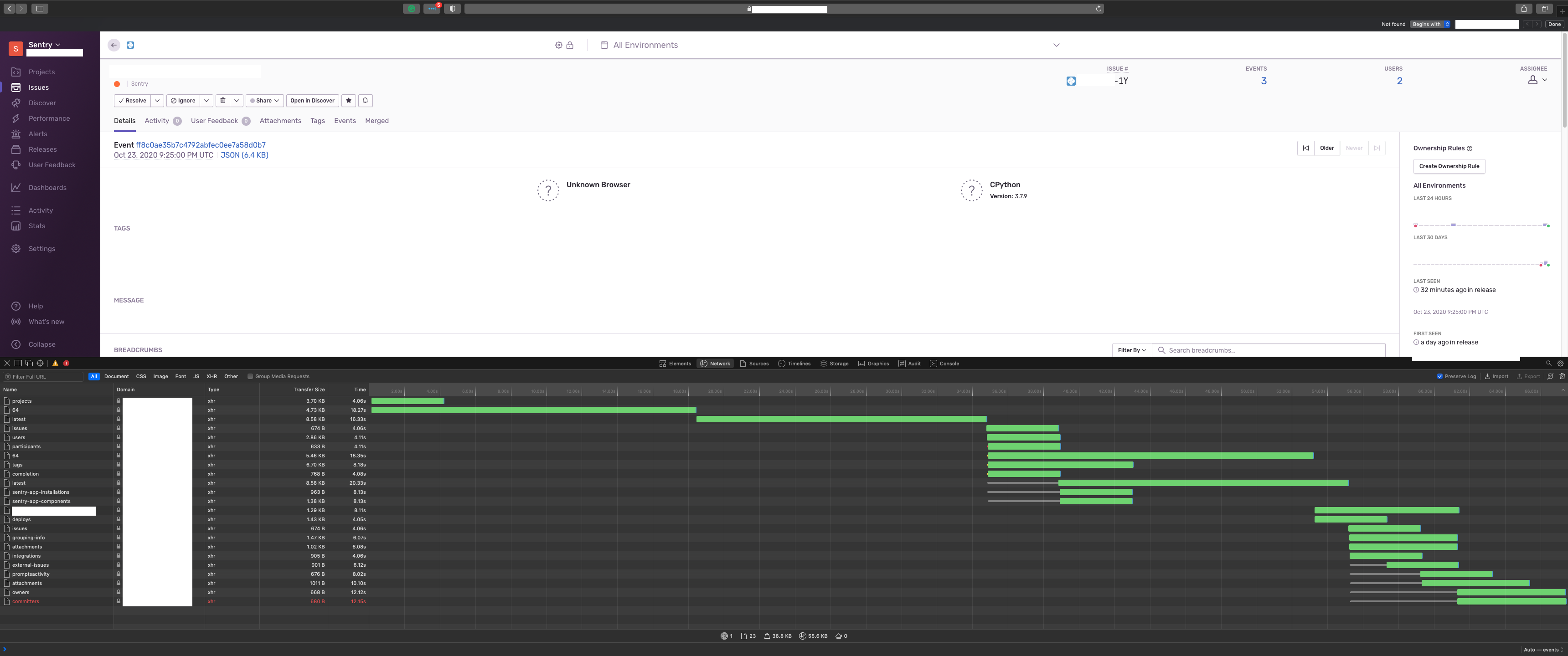Click the lock icon beside the gear
1568x656 pixels.
(x=570, y=45)
